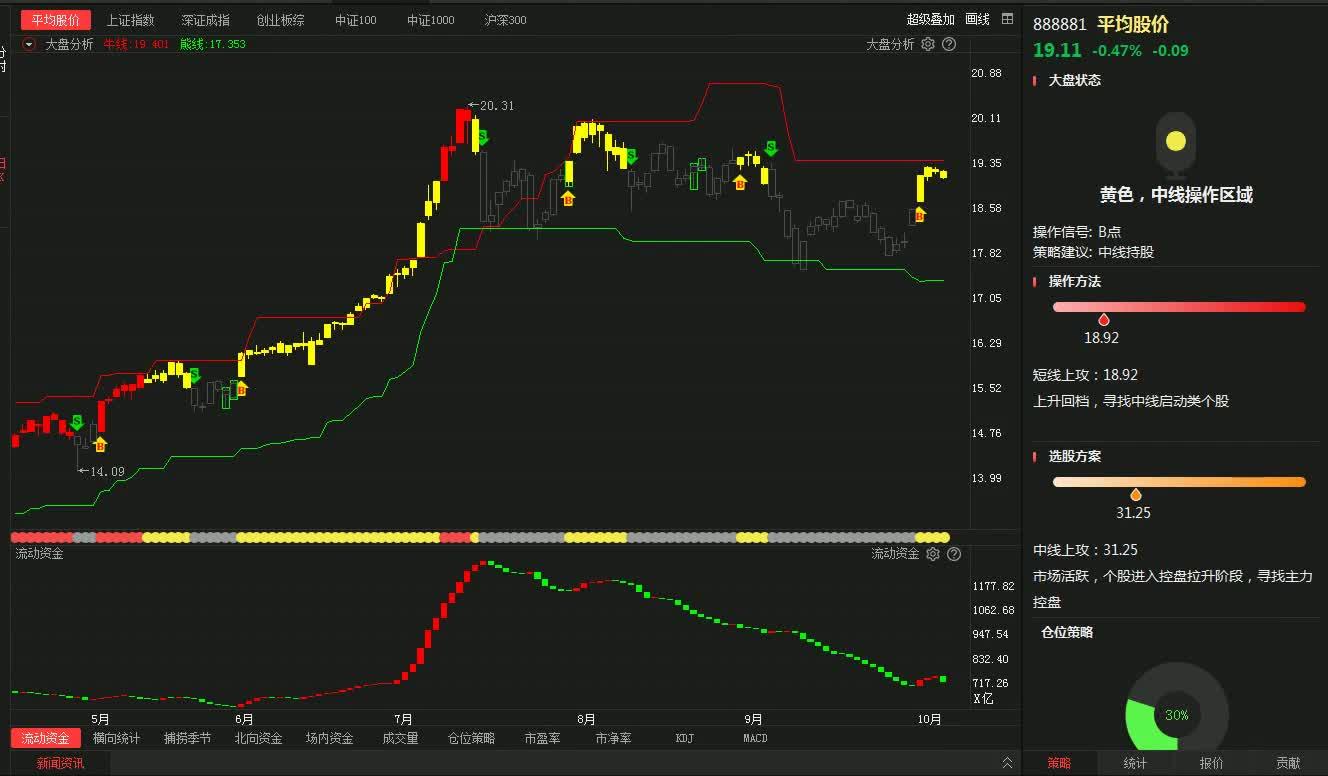Open help icon for 流动资金 panel
1328x776 pixels.
coord(954,553)
